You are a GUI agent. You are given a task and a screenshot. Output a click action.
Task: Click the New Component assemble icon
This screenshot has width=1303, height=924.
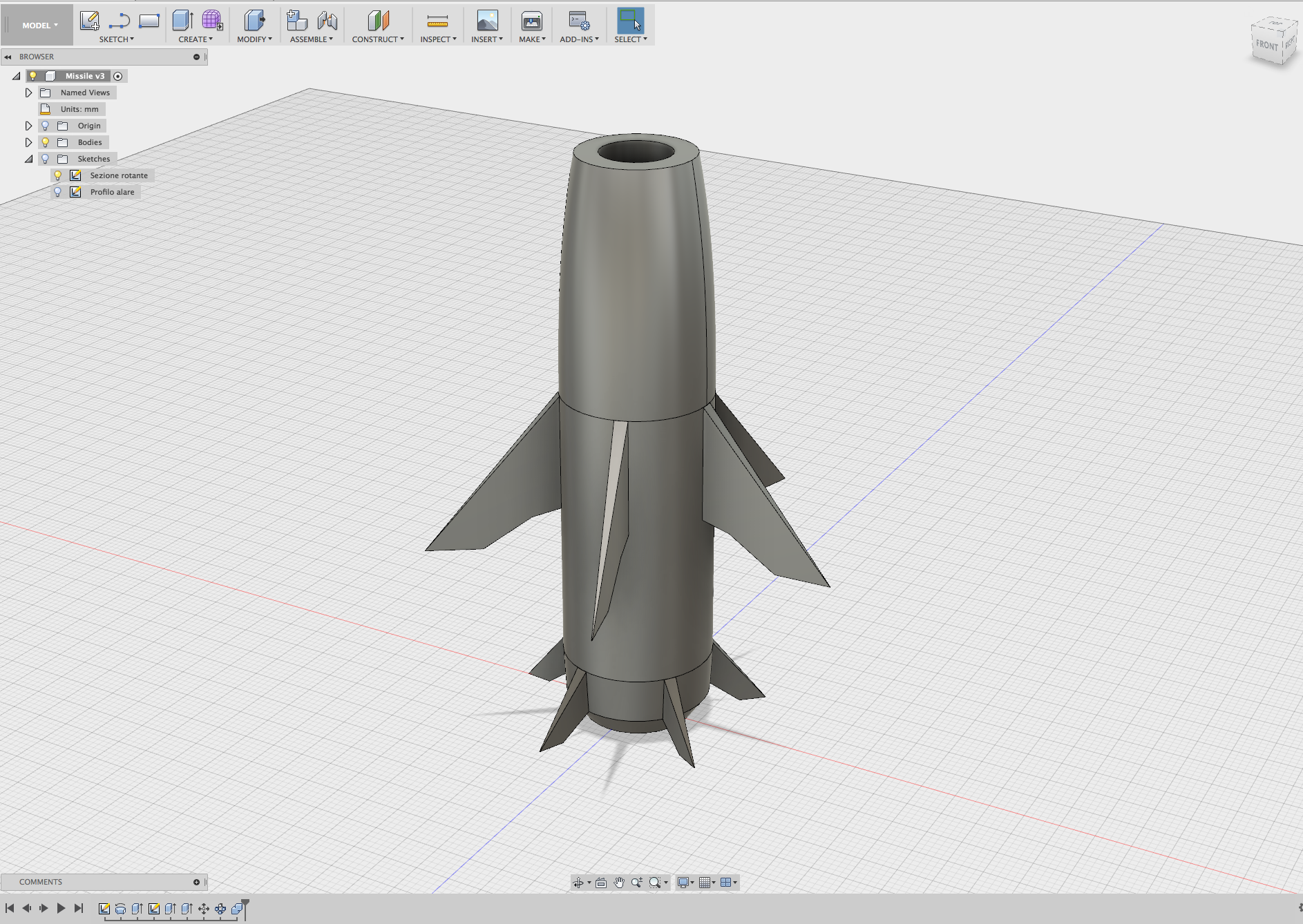(x=297, y=21)
